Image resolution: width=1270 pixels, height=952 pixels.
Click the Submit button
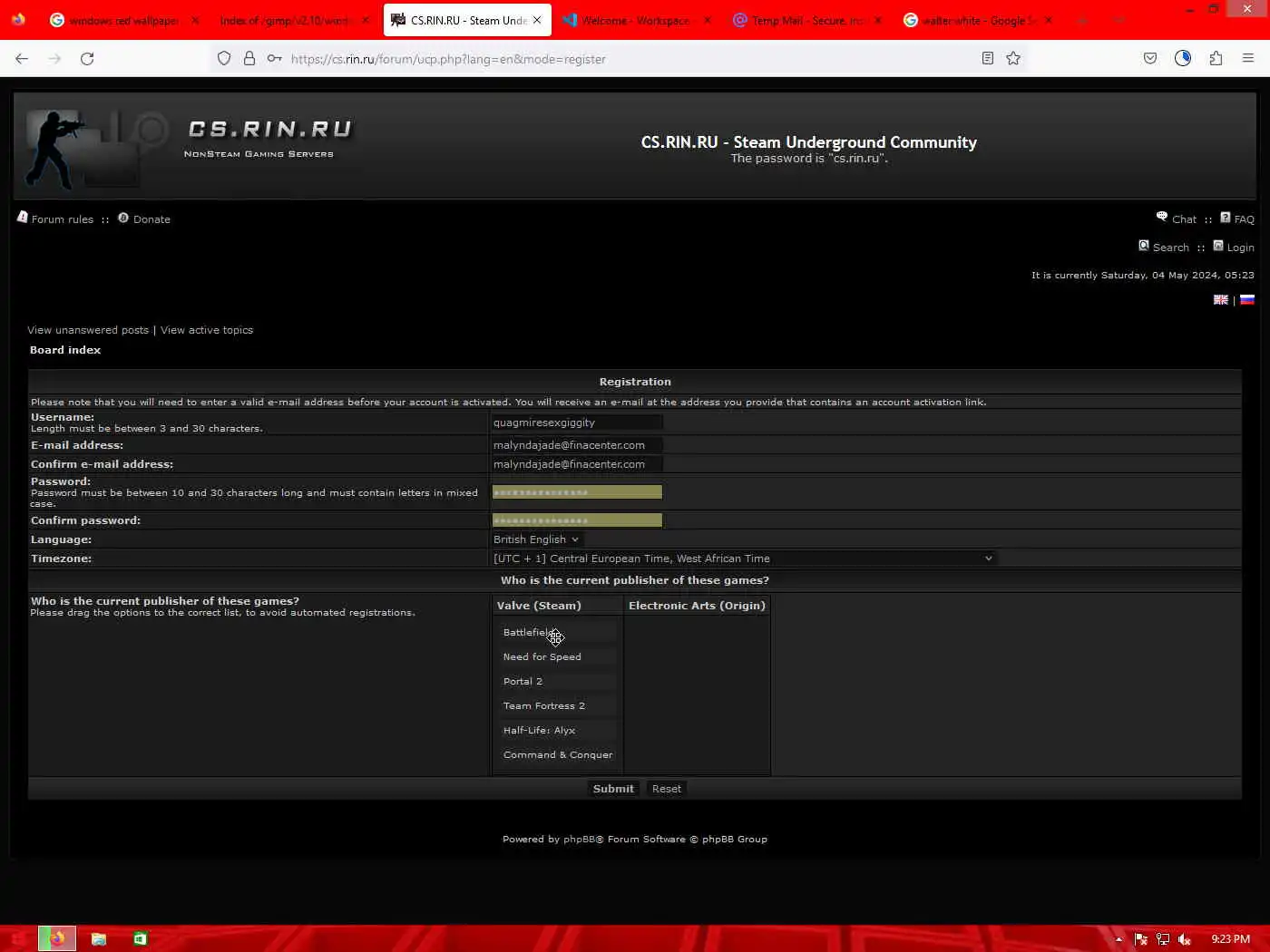[x=613, y=789]
